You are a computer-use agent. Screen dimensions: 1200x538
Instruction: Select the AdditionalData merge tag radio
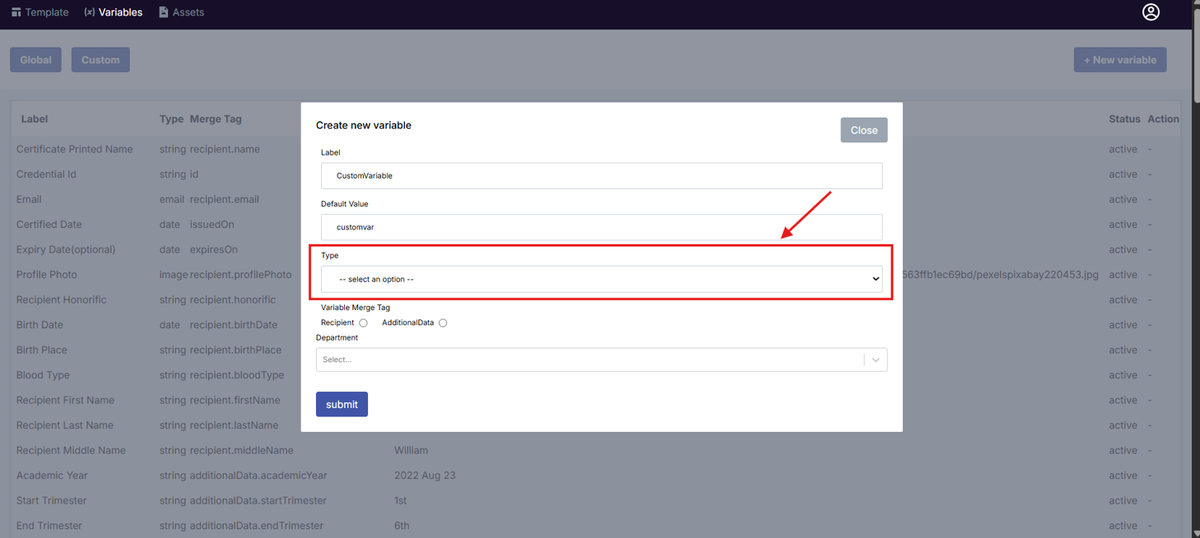click(x=442, y=323)
